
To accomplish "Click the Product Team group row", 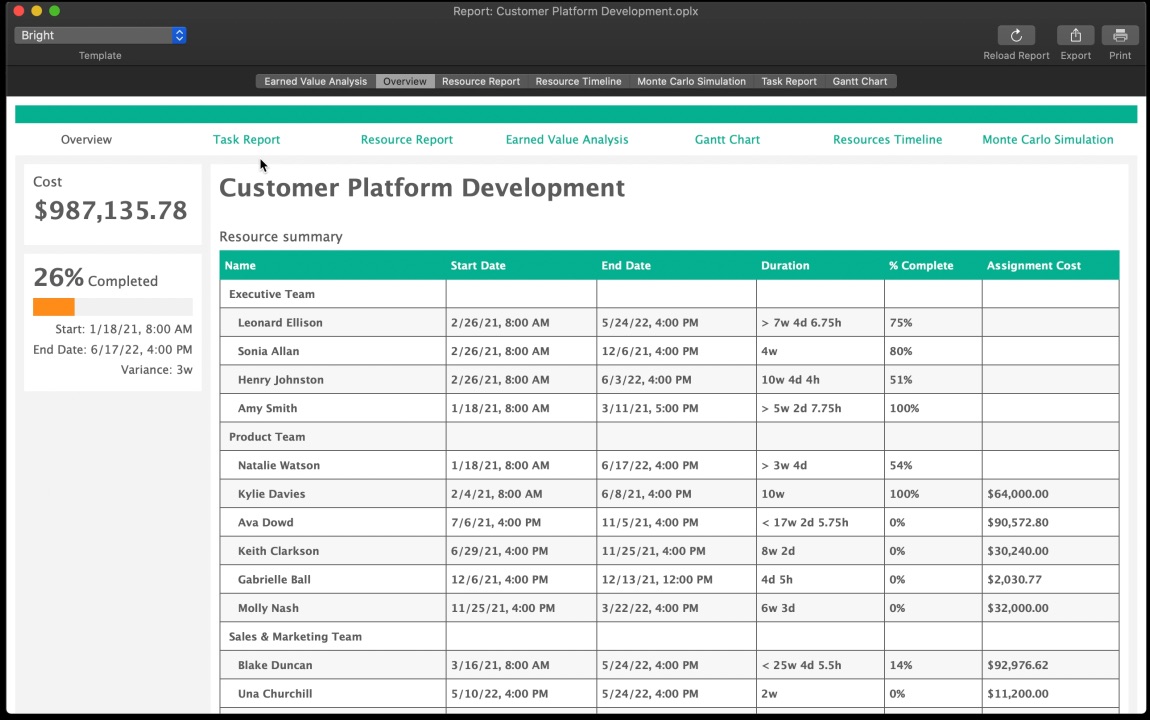I will (669, 437).
